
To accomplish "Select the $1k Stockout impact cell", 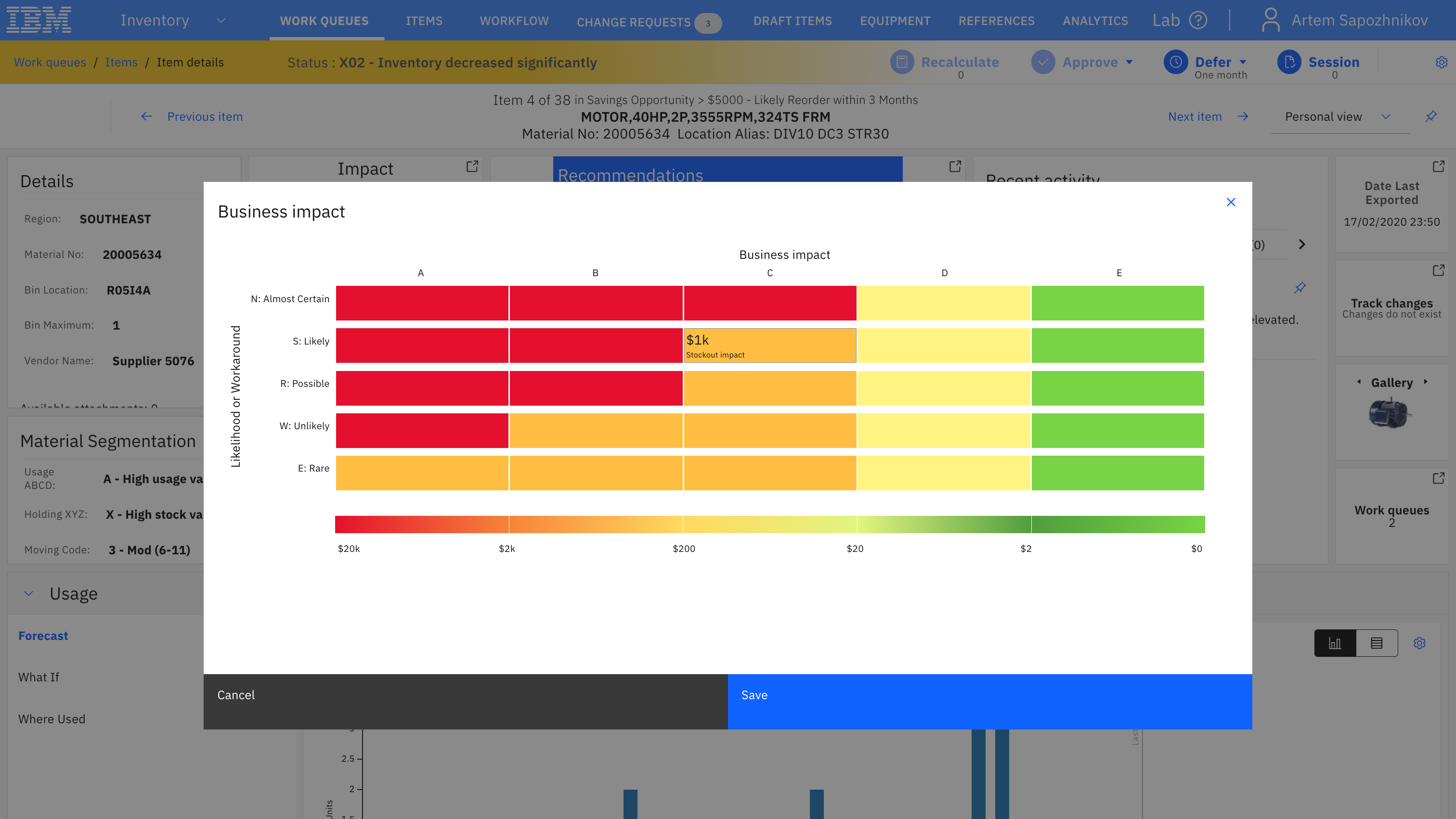I will [x=770, y=346].
